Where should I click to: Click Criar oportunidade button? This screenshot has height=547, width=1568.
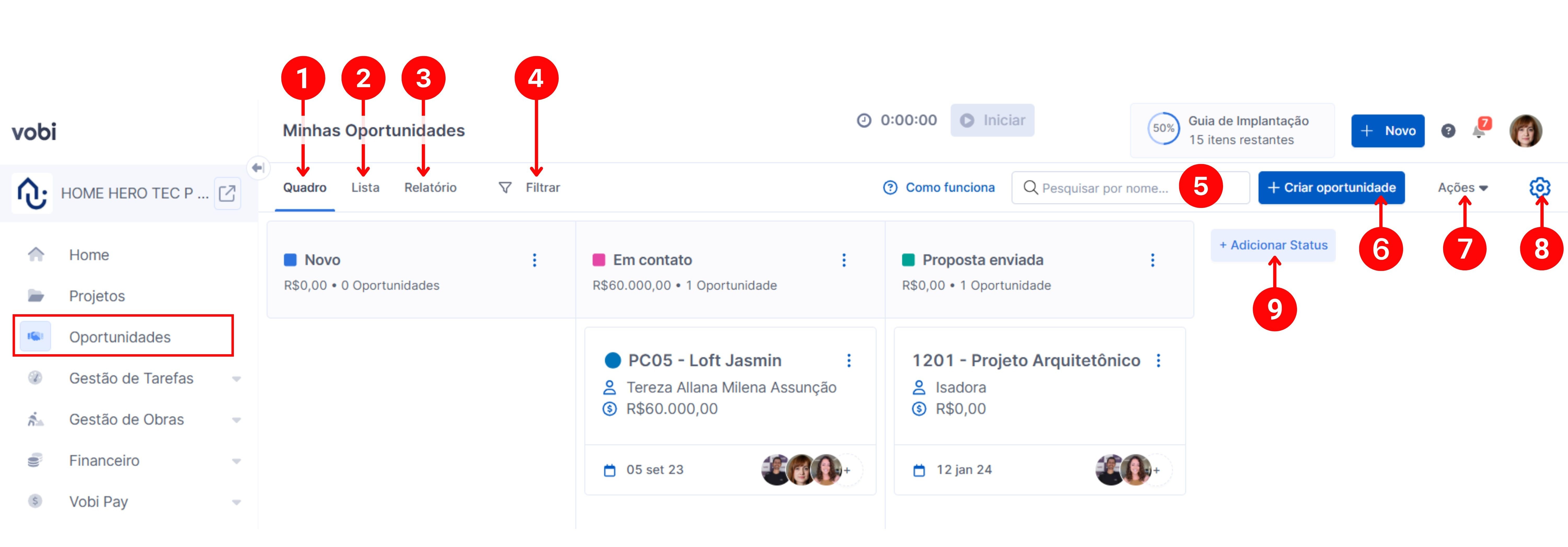pyautogui.click(x=1331, y=187)
